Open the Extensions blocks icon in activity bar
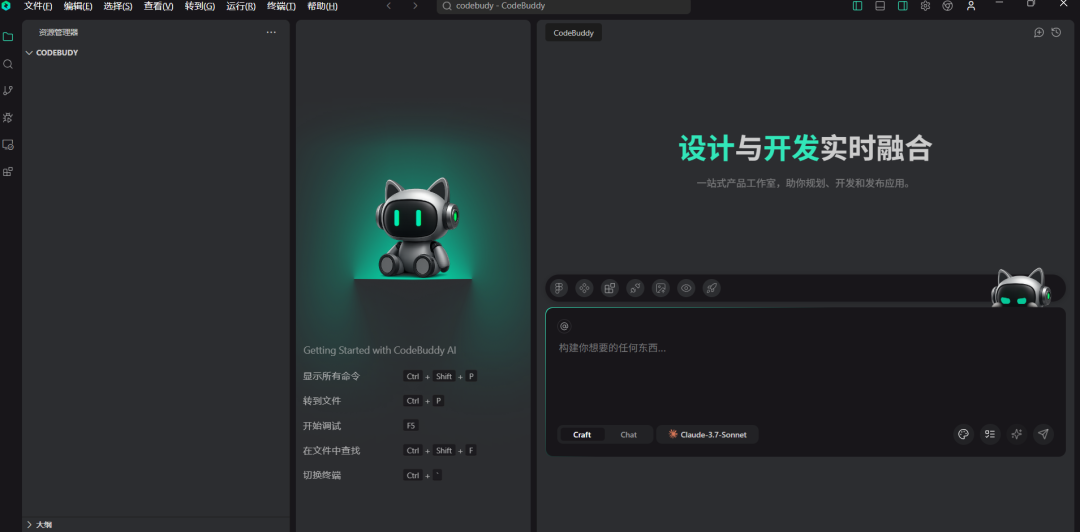Viewport: 1080px width, 532px height. pos(8,172)
